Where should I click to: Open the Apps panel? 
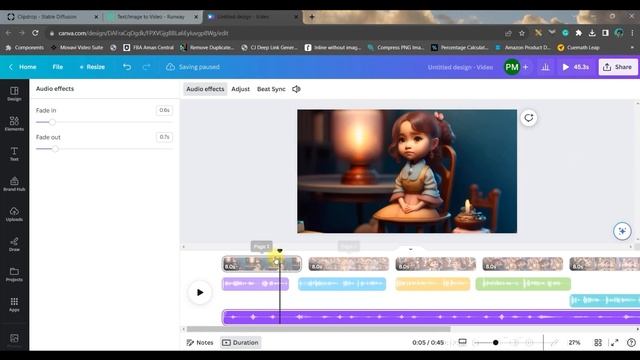(14, 304)
